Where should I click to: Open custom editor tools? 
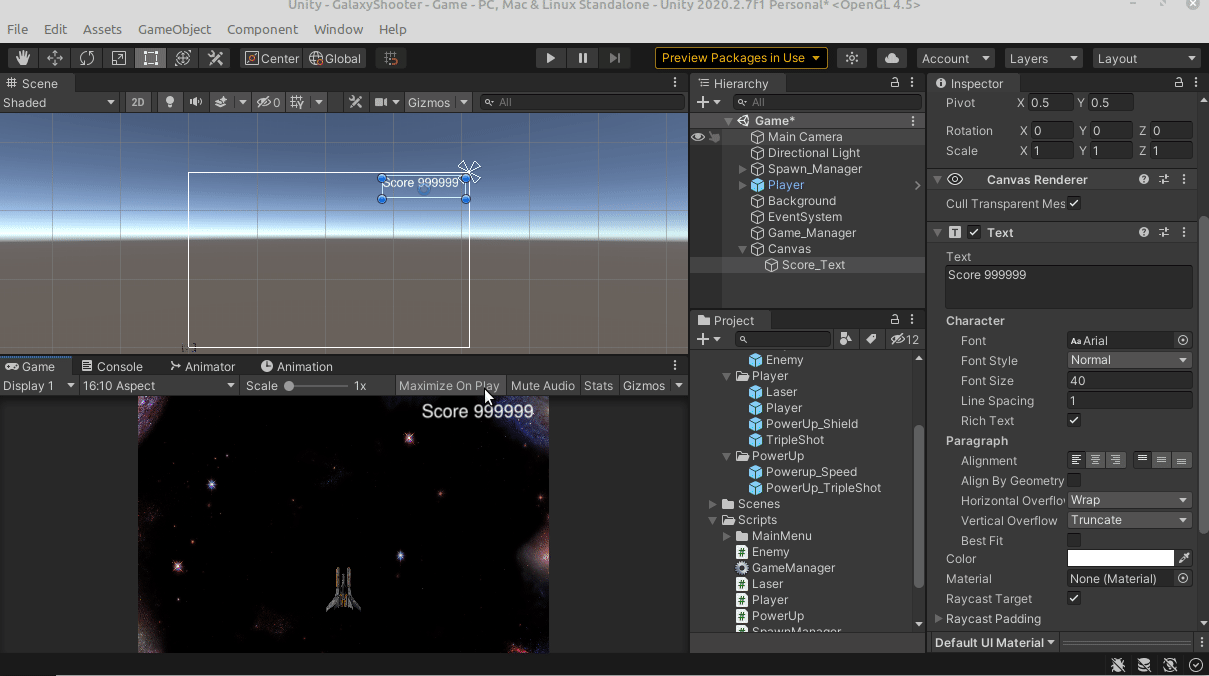pos(215,58)
